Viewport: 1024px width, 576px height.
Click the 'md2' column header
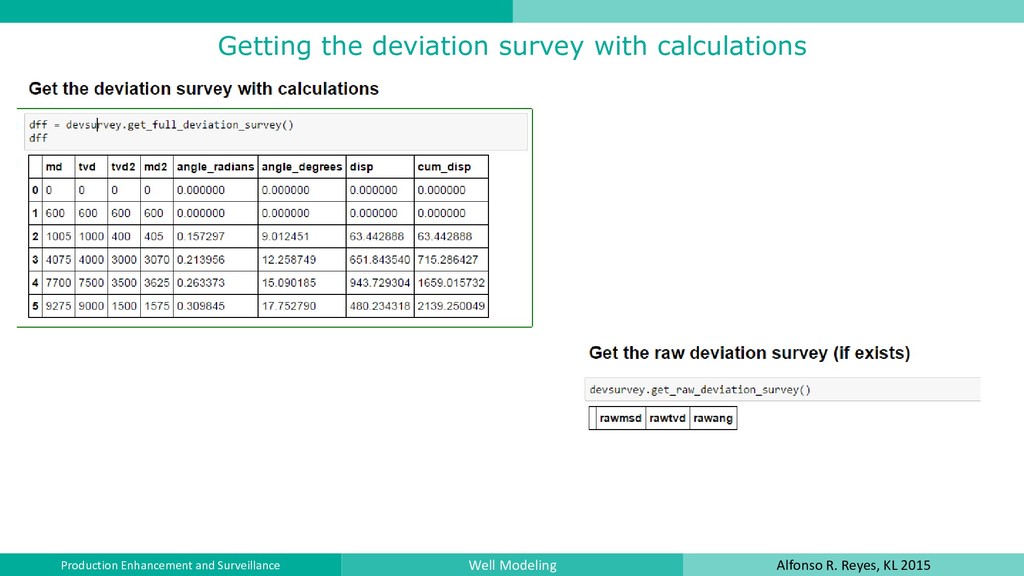155,167
